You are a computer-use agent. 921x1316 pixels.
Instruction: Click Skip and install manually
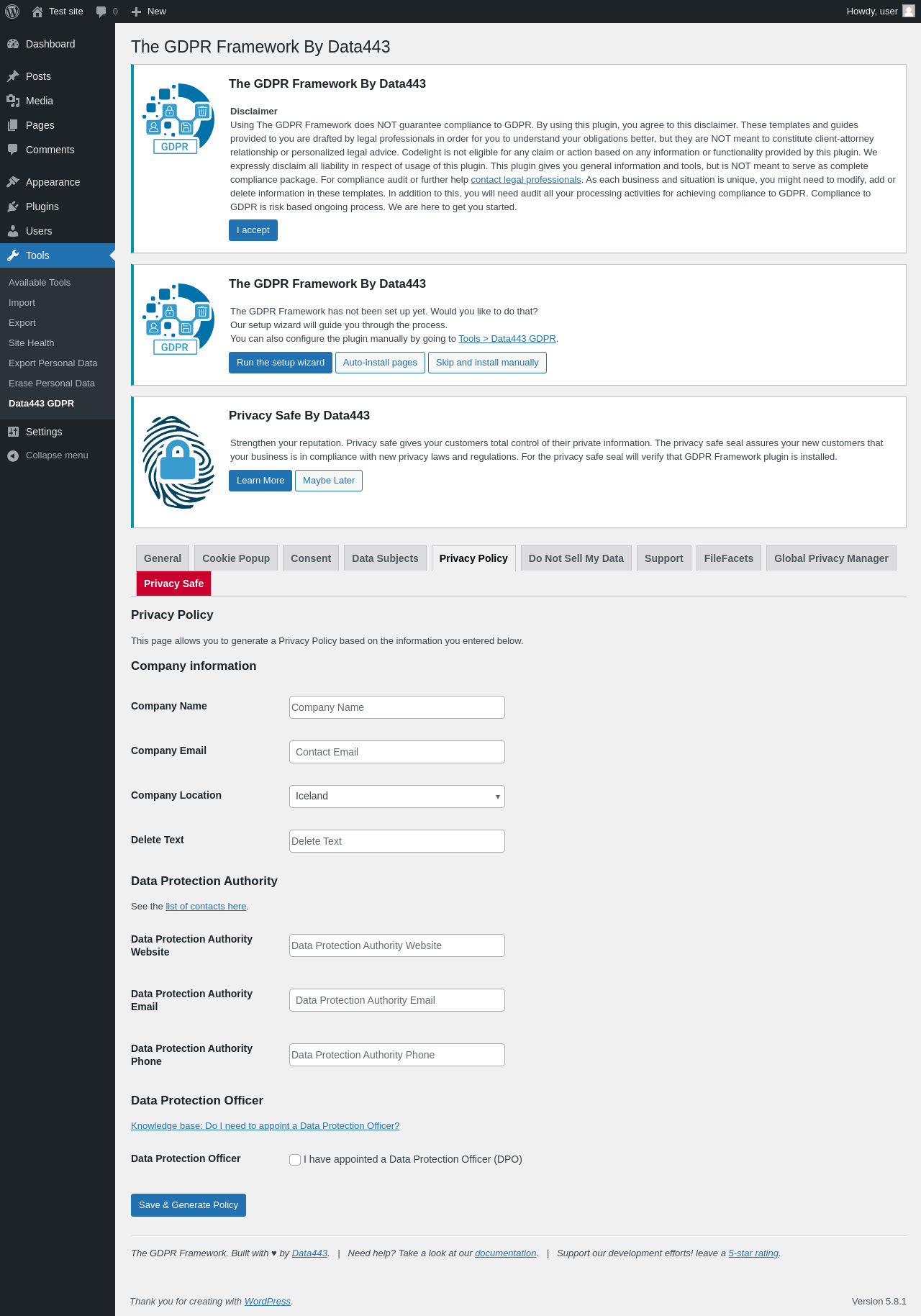[x=487, y=363]
